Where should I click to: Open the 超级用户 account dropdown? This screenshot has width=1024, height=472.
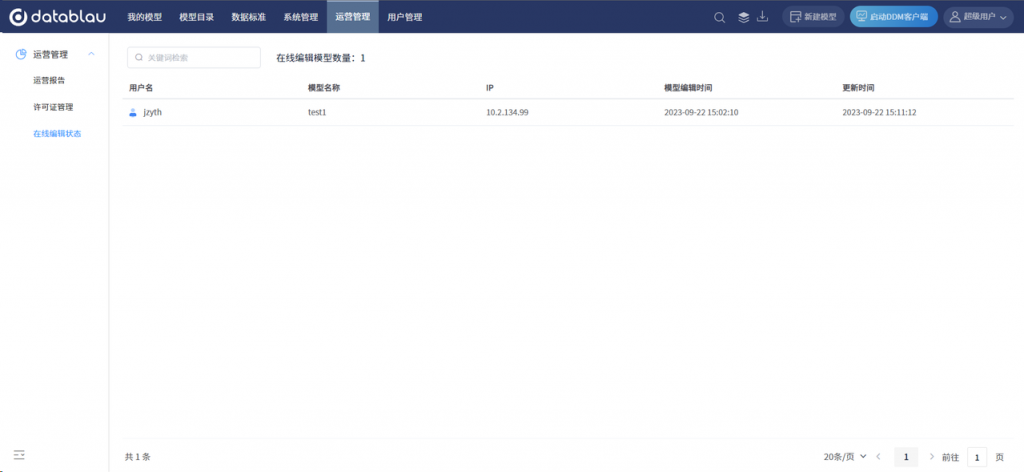(x=978, y=17)
